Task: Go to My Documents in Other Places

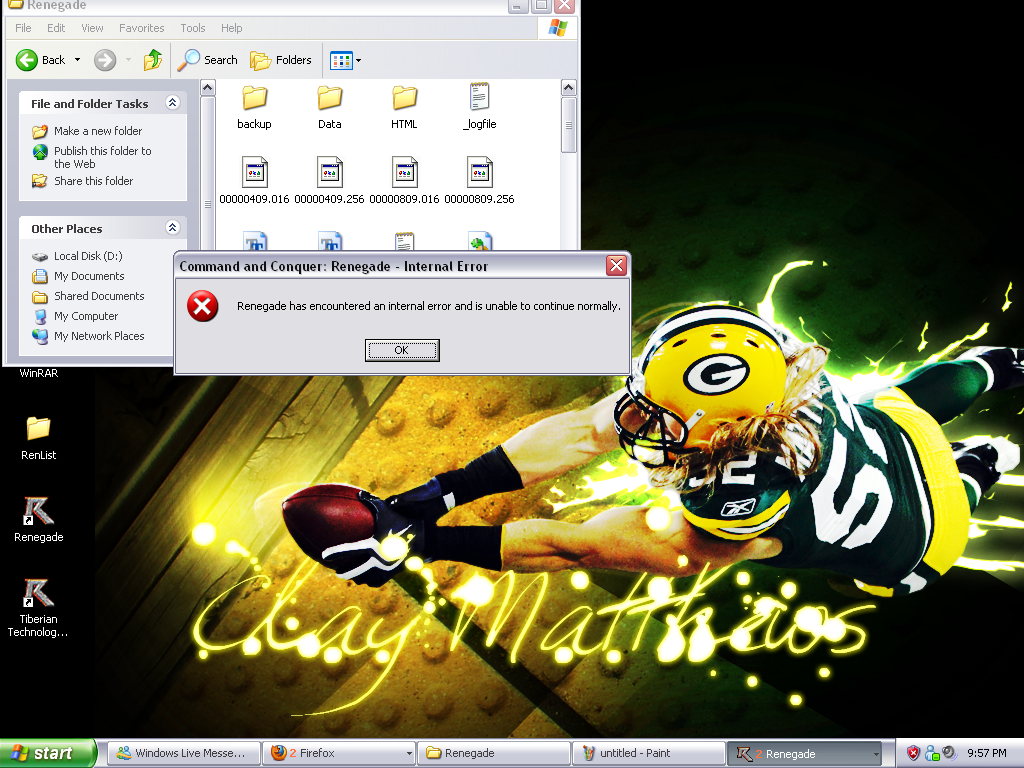Action: [89, 276]
